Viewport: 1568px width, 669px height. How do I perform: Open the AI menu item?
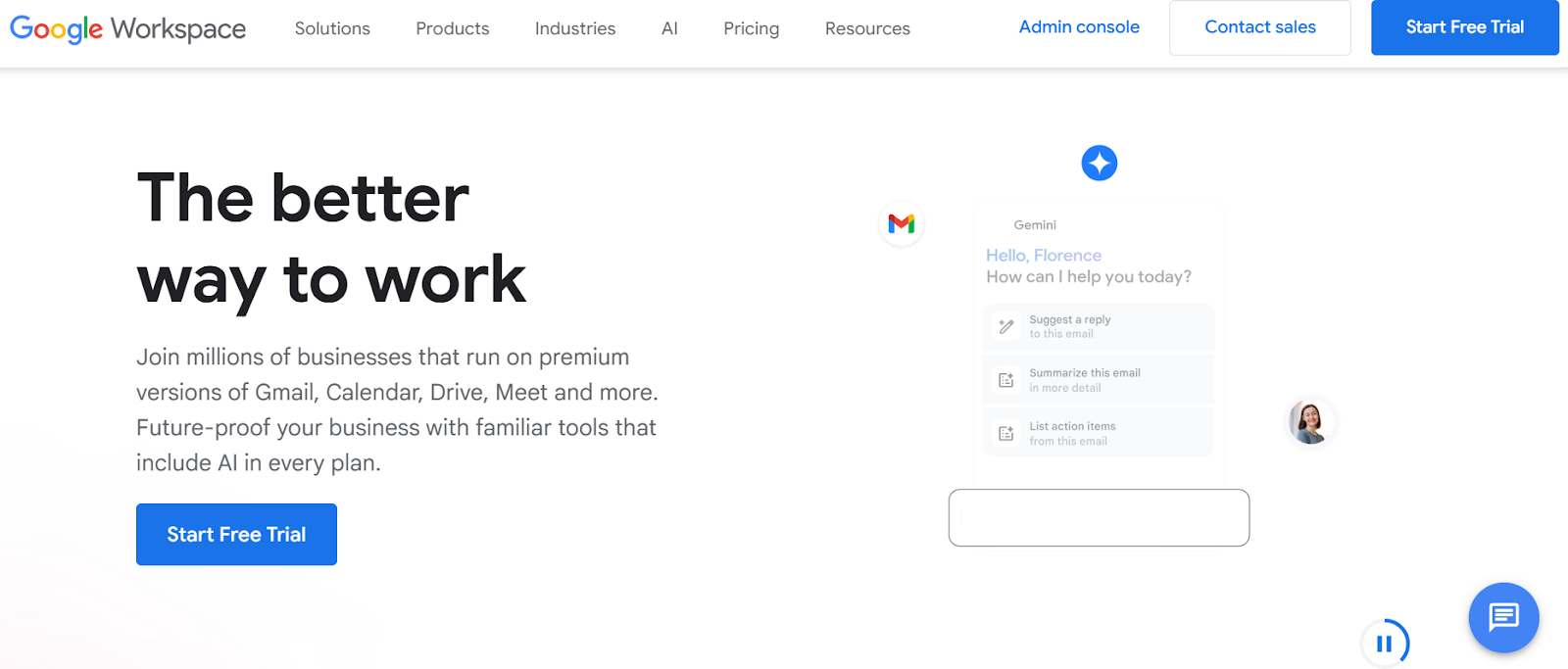[x=669, y=28]
